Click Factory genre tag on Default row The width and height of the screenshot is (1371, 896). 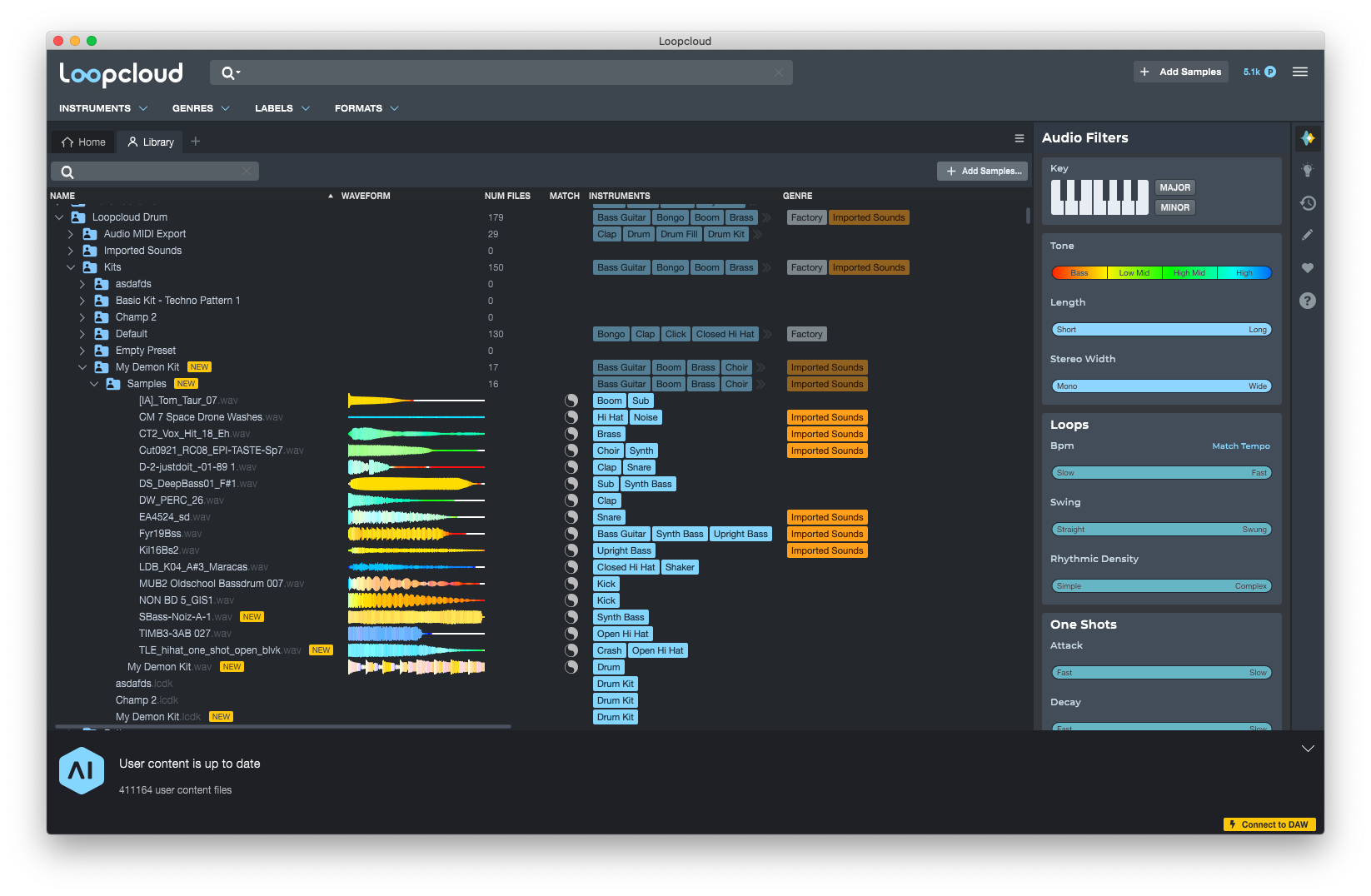[807, 334]
